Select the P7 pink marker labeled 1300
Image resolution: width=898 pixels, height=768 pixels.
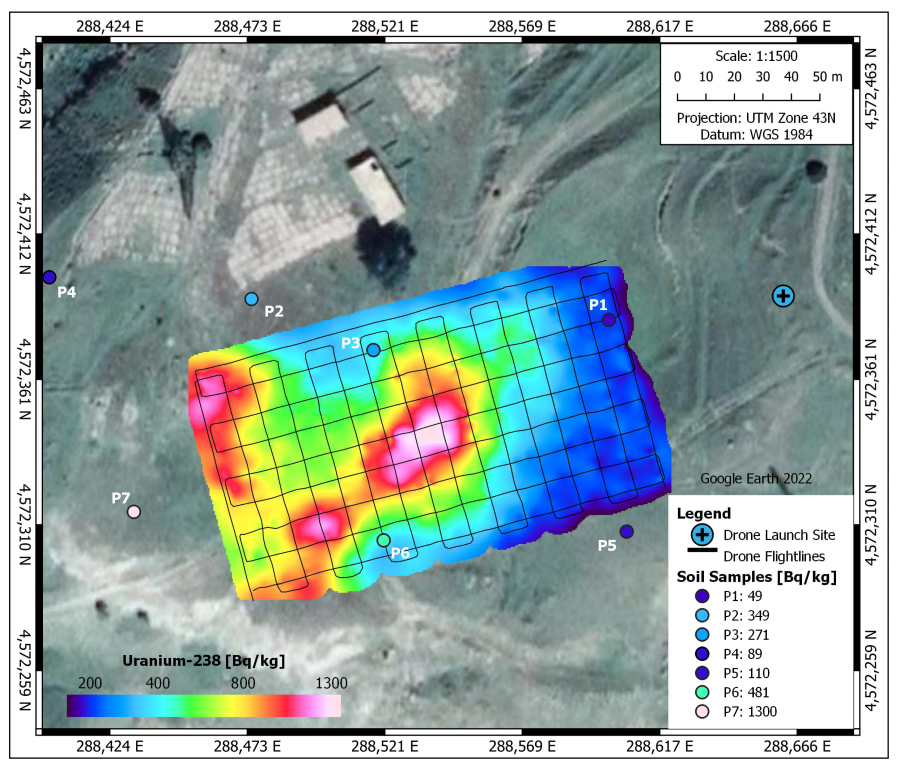tap(133, 512)
